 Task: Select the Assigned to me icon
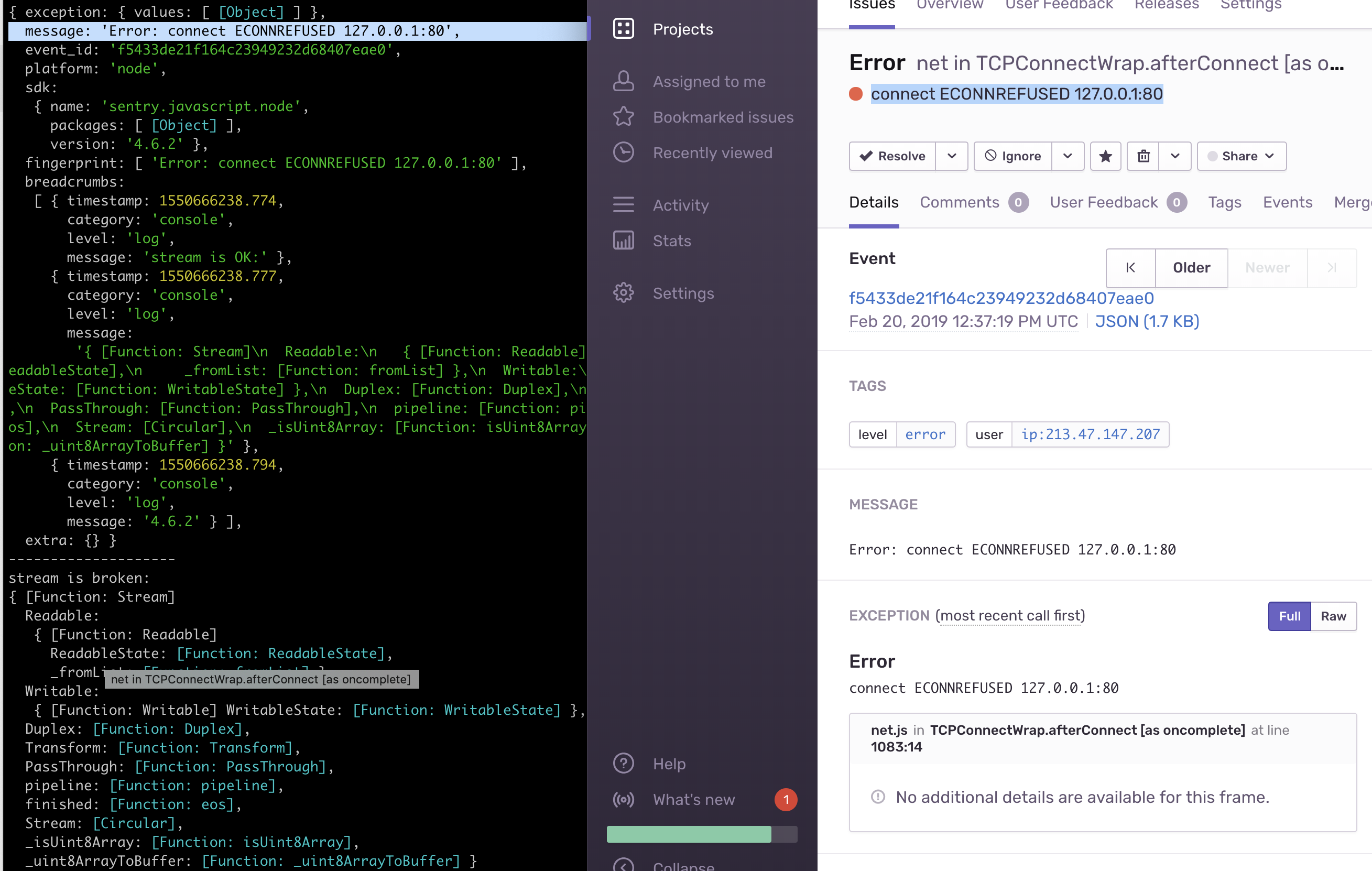pos(624,81)
